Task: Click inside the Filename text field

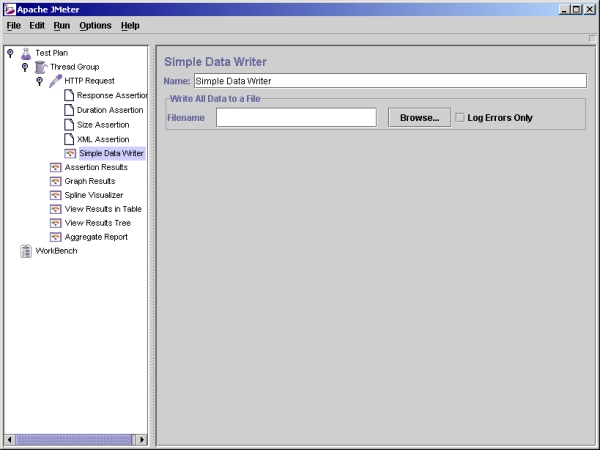Action: click(x=296, y=117)
